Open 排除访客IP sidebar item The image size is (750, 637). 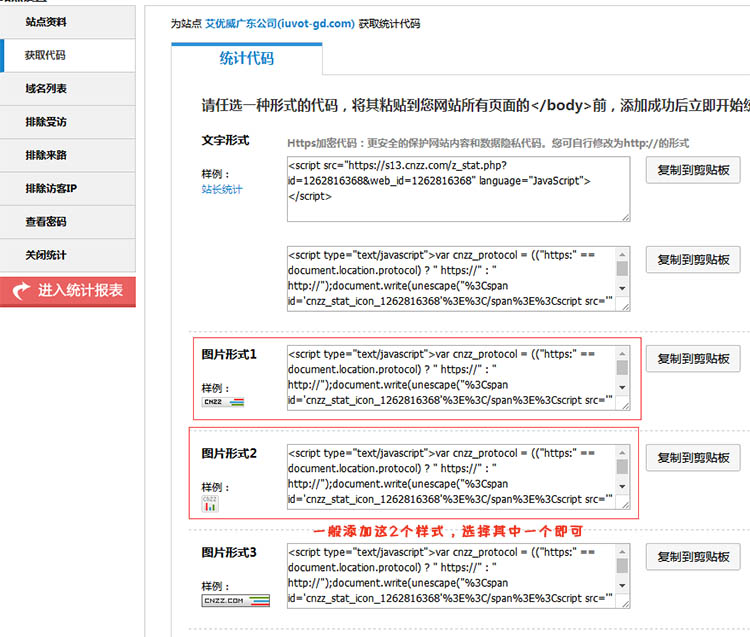[68, 189]
